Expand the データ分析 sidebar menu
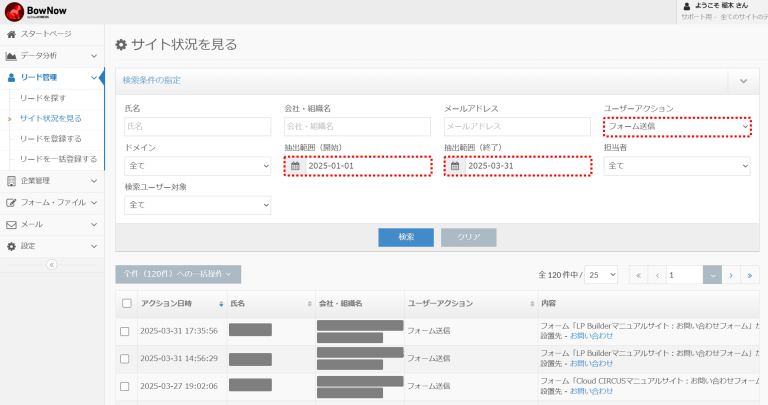 click(52, 56)
